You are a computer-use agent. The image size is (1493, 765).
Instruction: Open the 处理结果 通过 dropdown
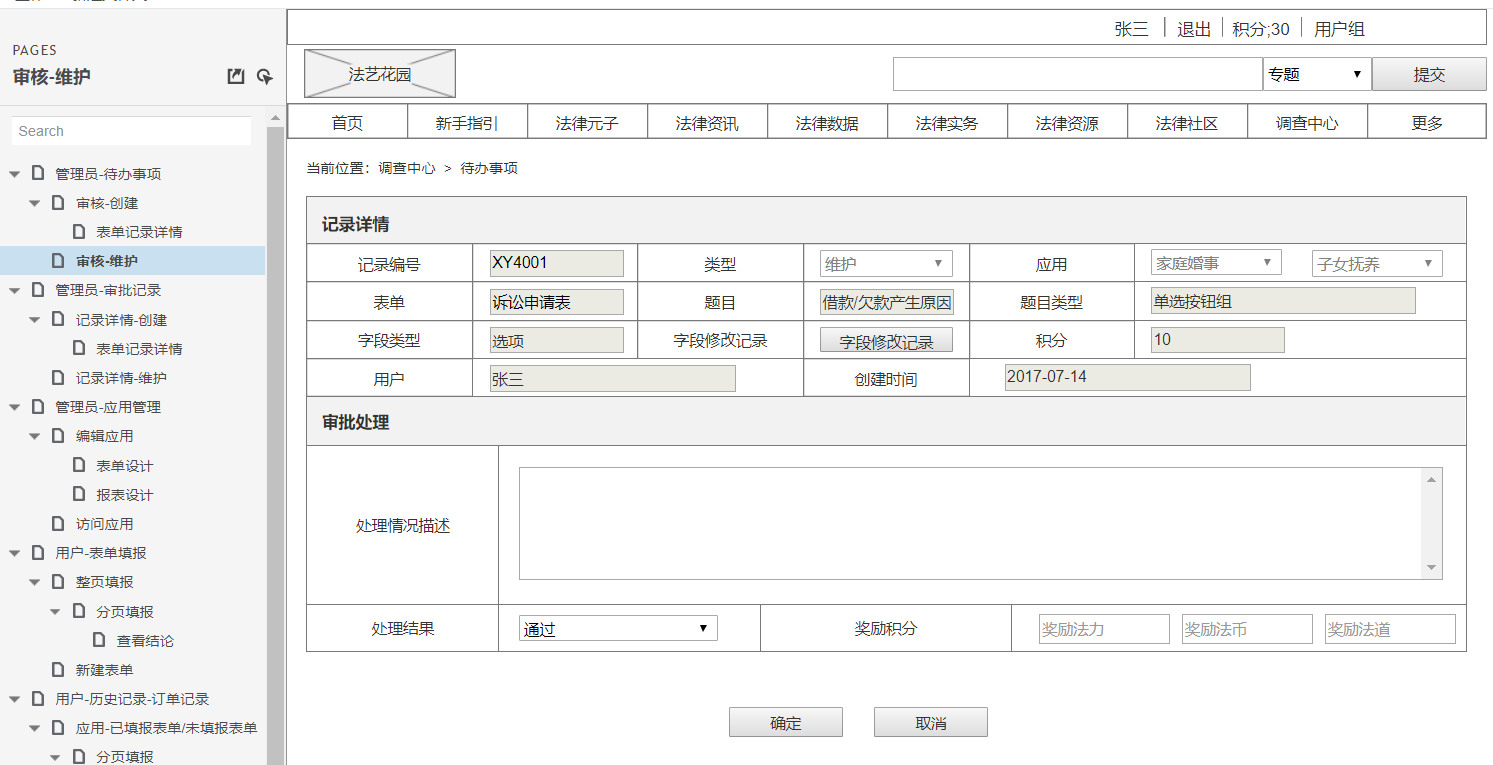click(x=618, y=628)
